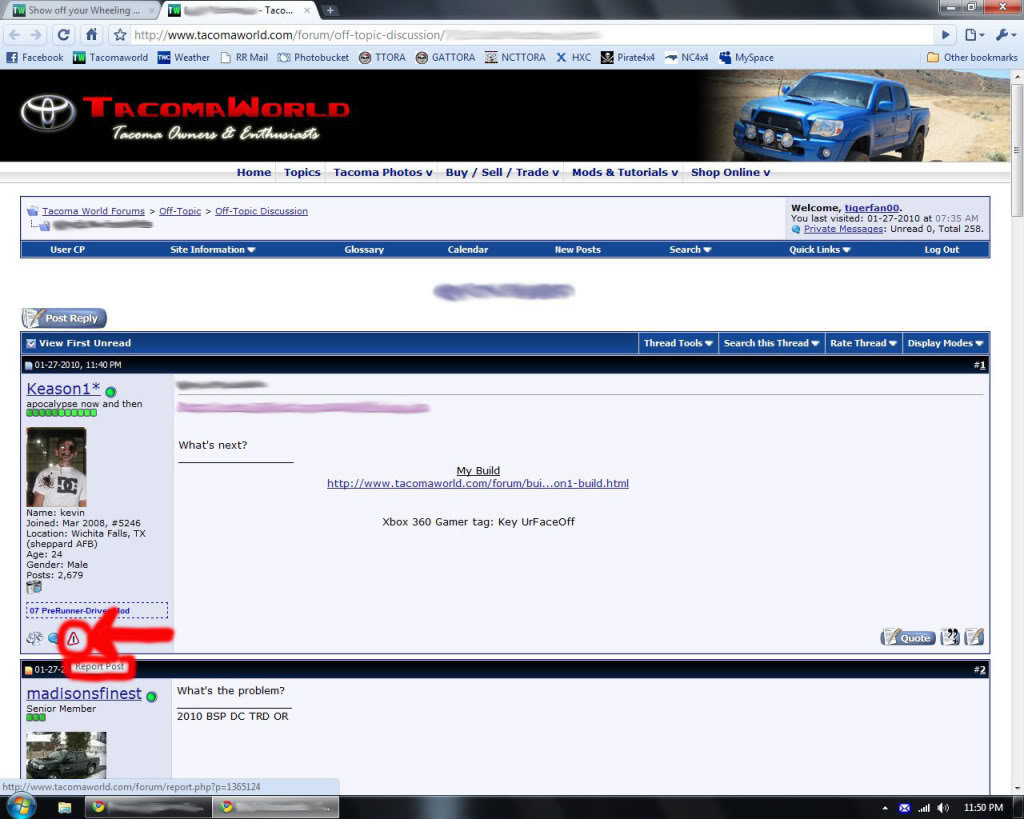Open the HXC bookmark
Image resolution: width=1024 pixels, height=819 pixels.
pyautogui.click(x=573, y=57)
